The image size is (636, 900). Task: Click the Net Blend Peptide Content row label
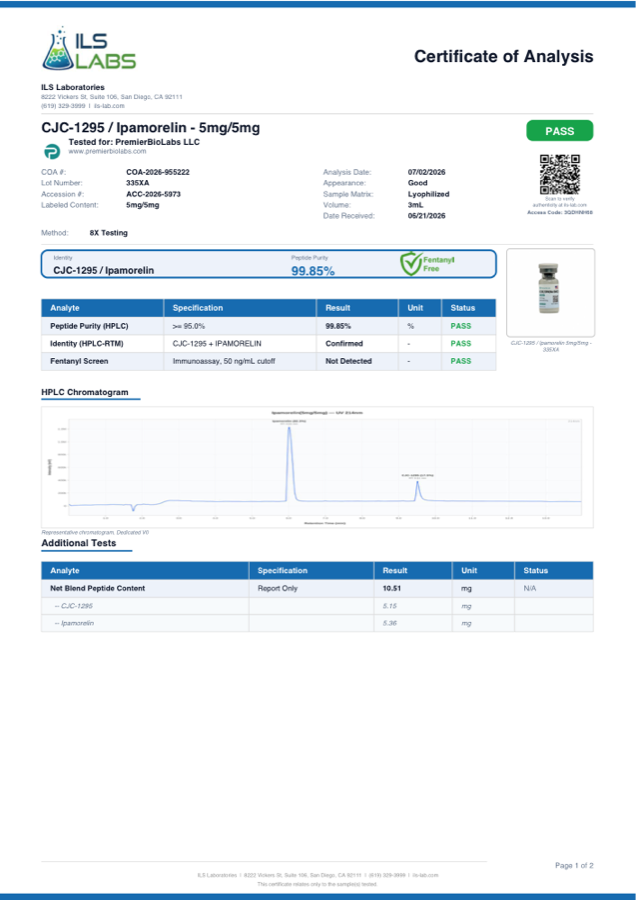pos(98,588)
